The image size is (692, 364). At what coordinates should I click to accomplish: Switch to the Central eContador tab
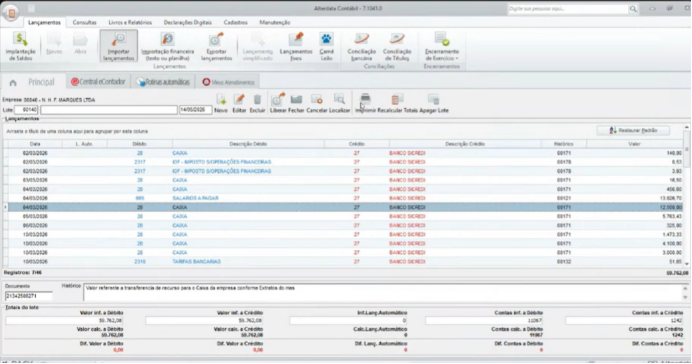click(98, 82)
